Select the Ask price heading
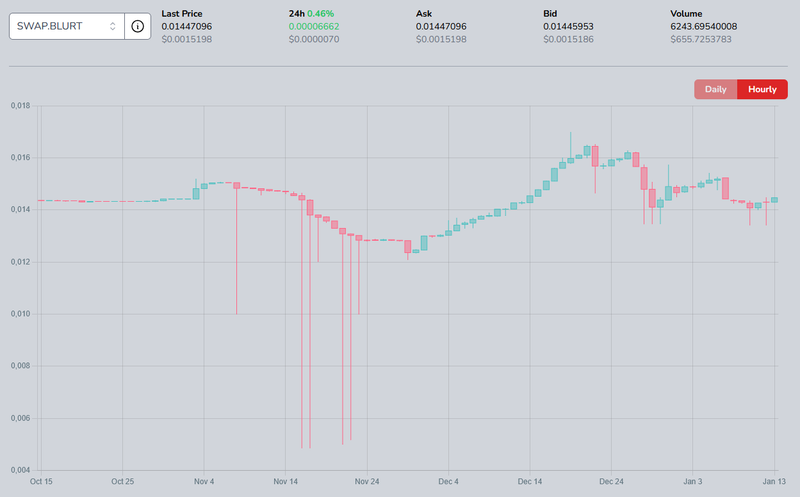Screen dimensions: 800x497 pyautogui.click(x=424, y=14)
